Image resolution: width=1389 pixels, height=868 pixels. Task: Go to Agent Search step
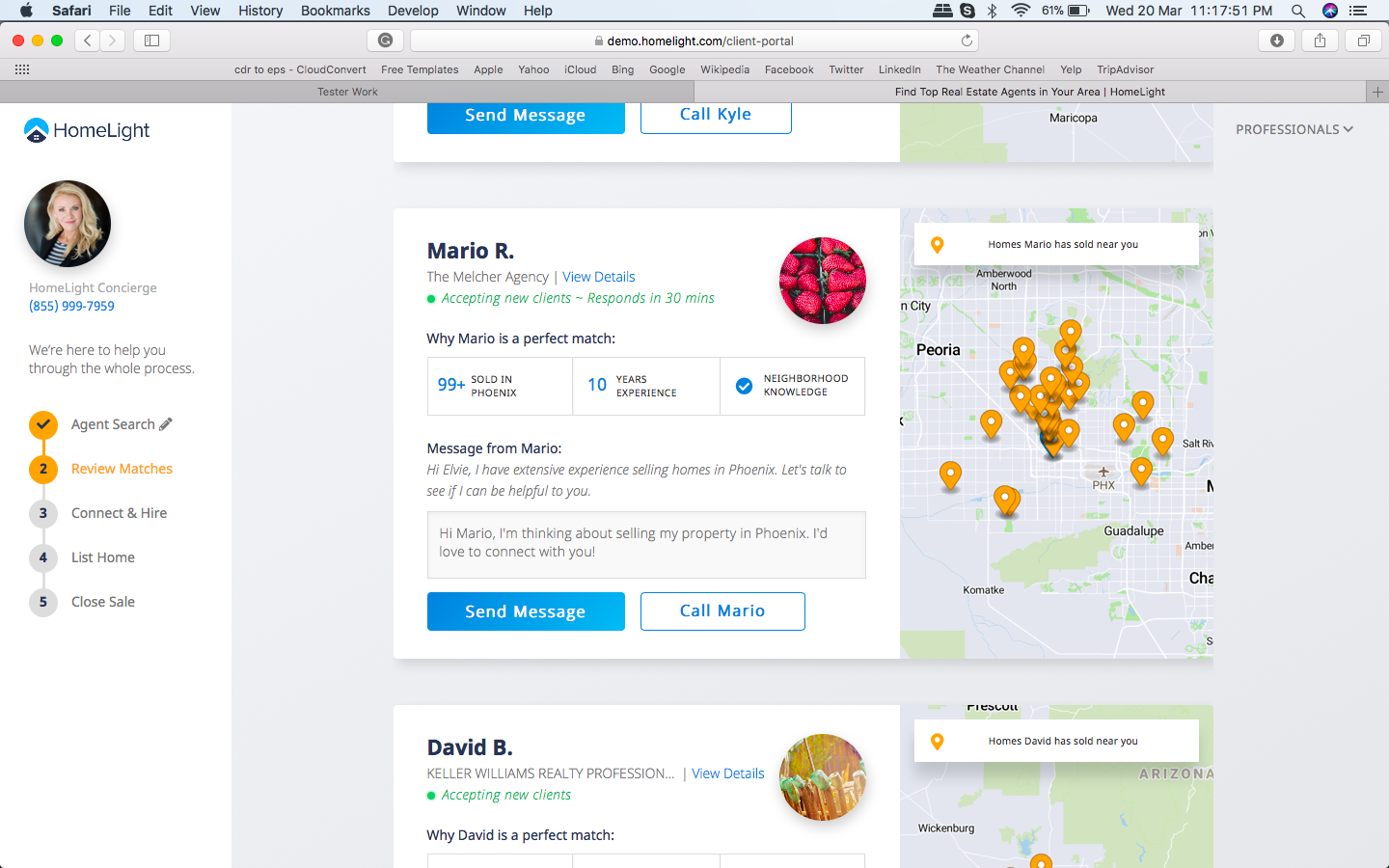click(x=113, y=424)
